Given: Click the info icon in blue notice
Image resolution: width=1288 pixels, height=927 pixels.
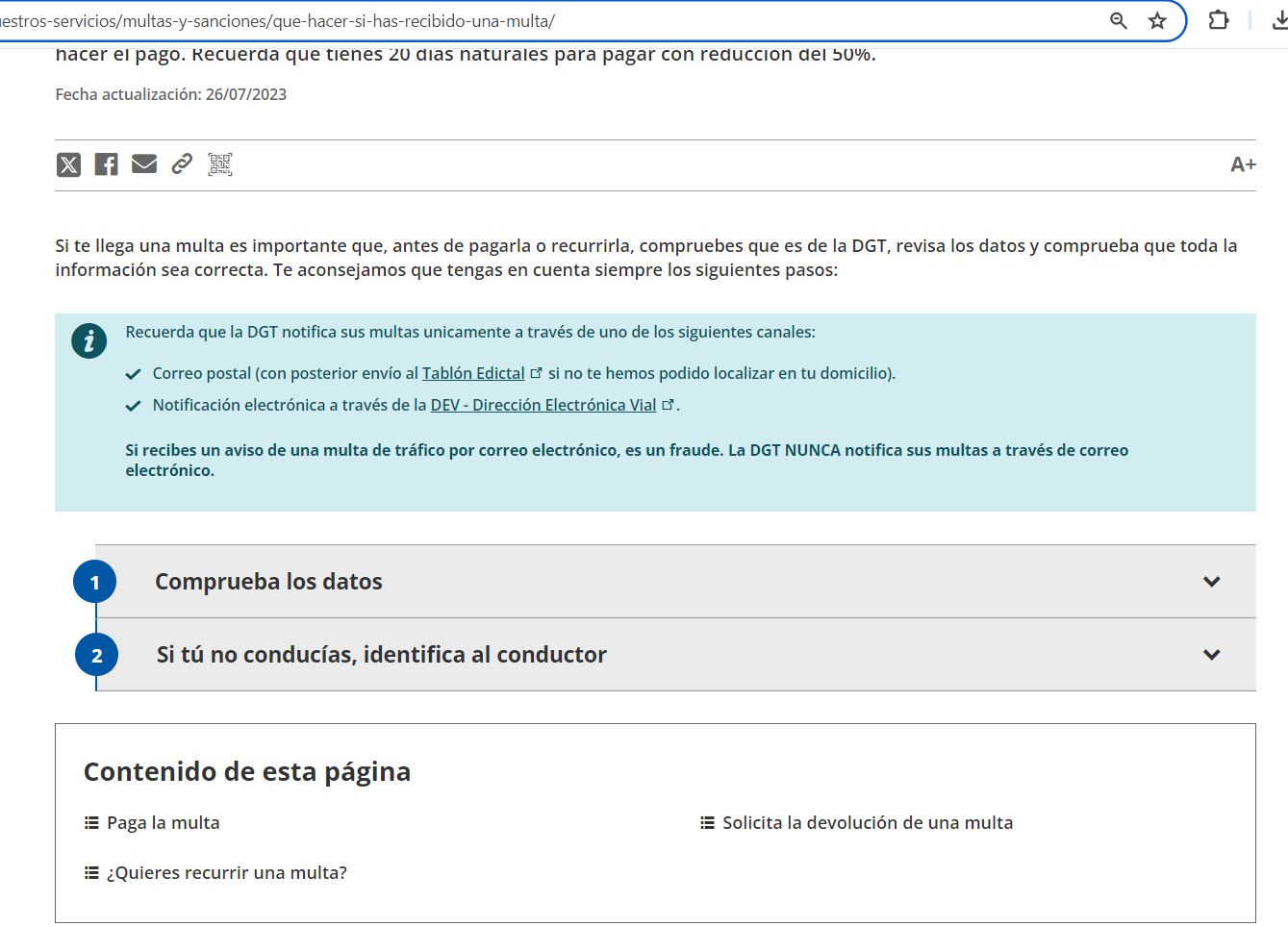Looking at the screenshot, I should point(88,340).
